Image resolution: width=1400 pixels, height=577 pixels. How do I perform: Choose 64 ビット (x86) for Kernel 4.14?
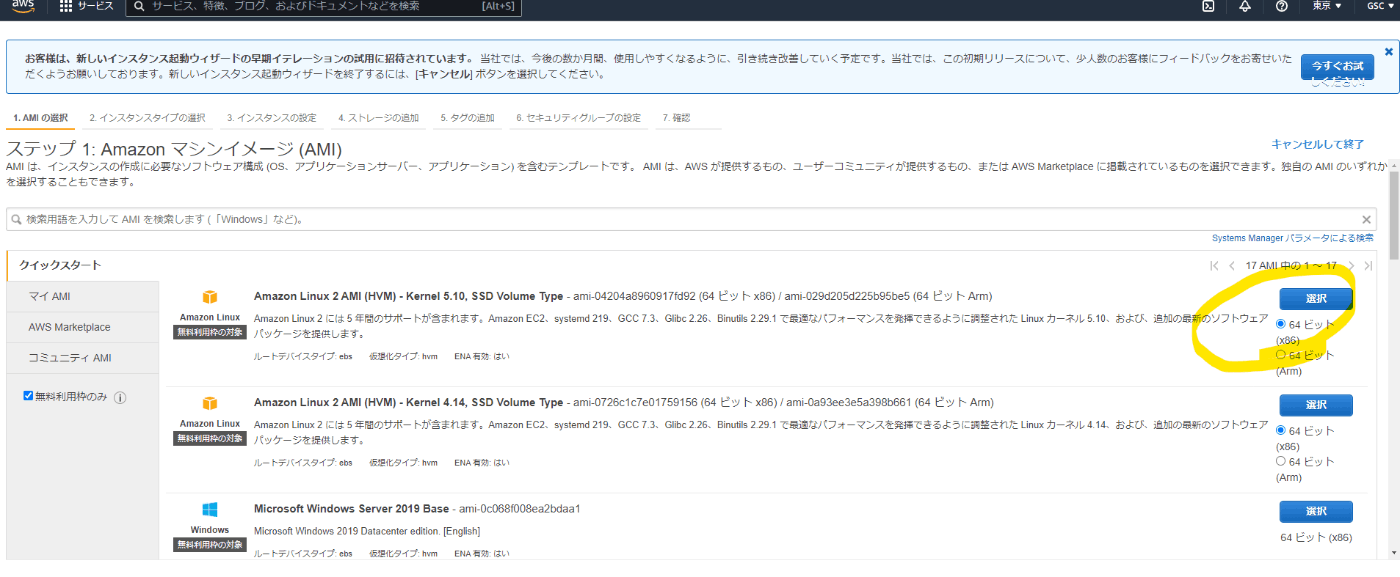(x=1281, y=431)
